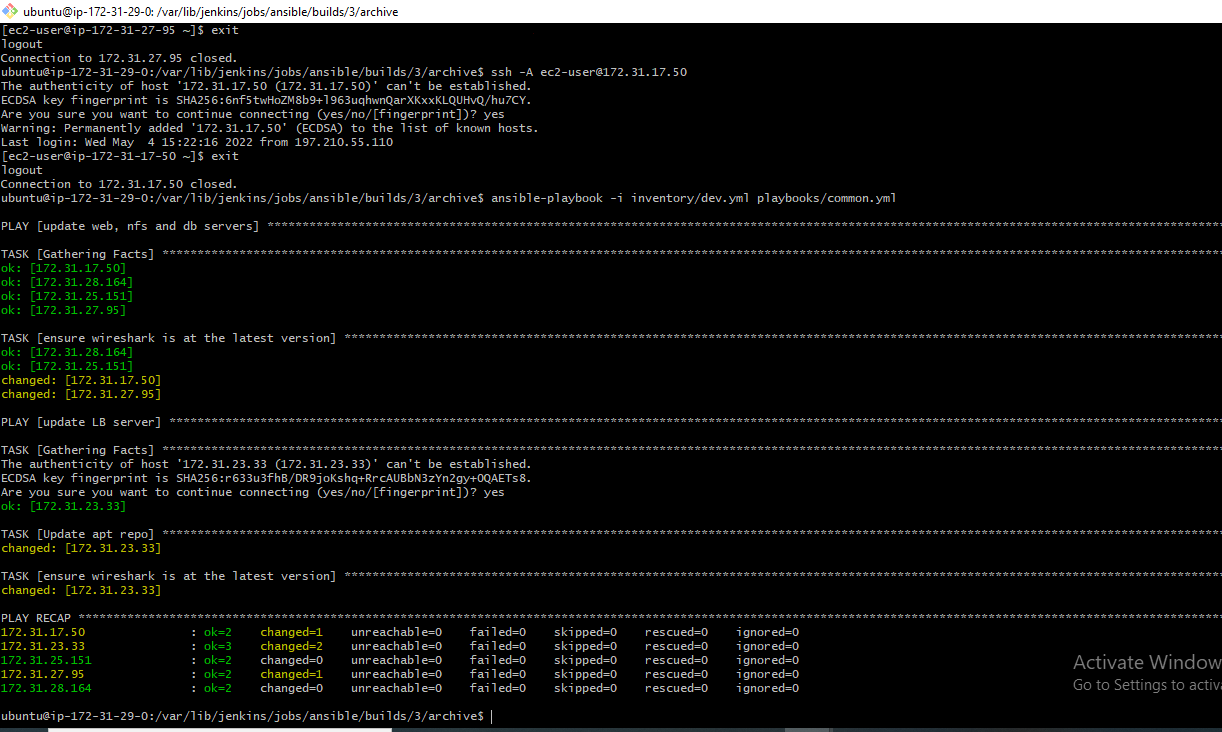Click the 'Last login: Wed May 4' line

(x=197, y=142)
